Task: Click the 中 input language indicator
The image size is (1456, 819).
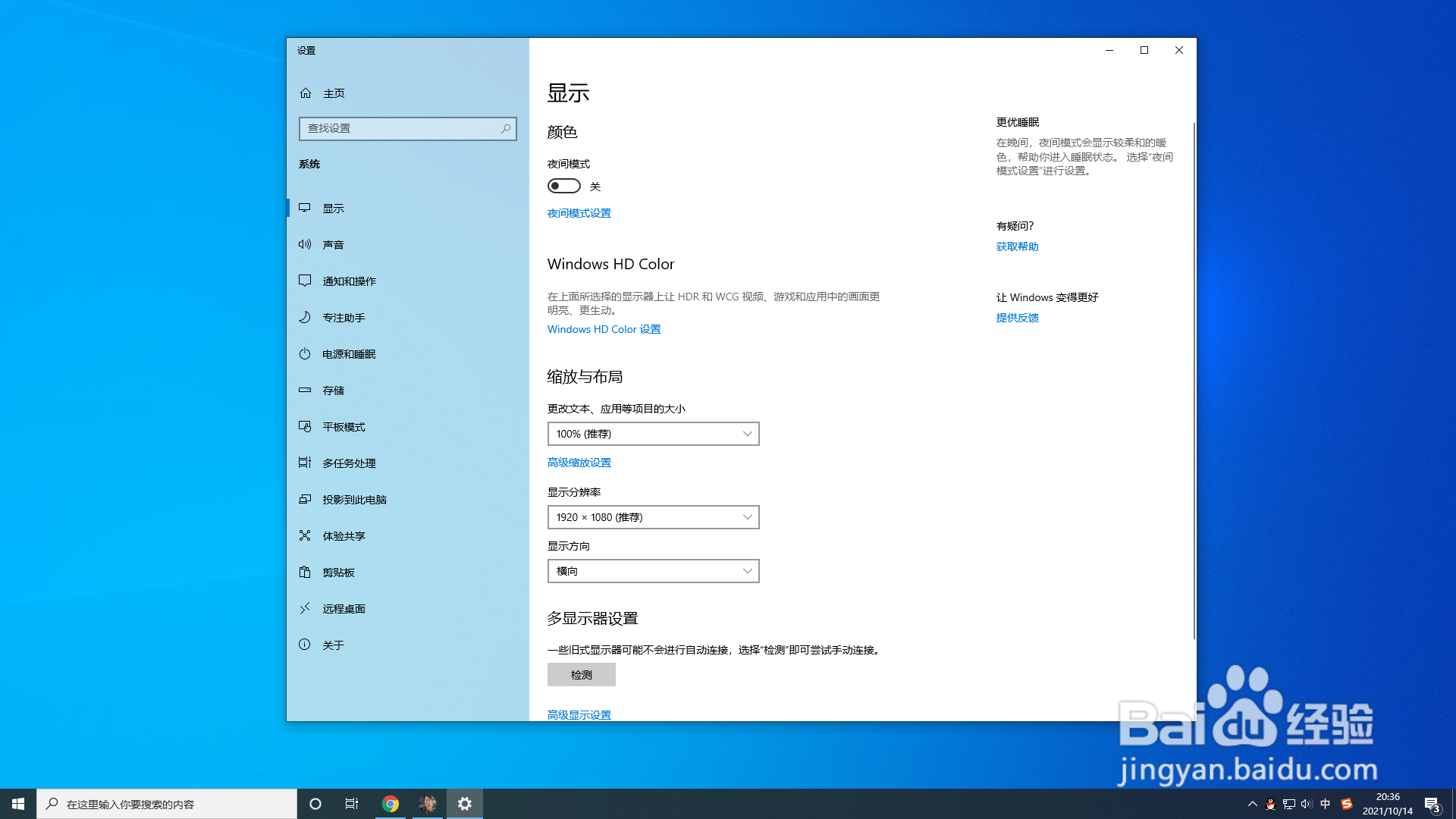Action: click(1326, 804)
